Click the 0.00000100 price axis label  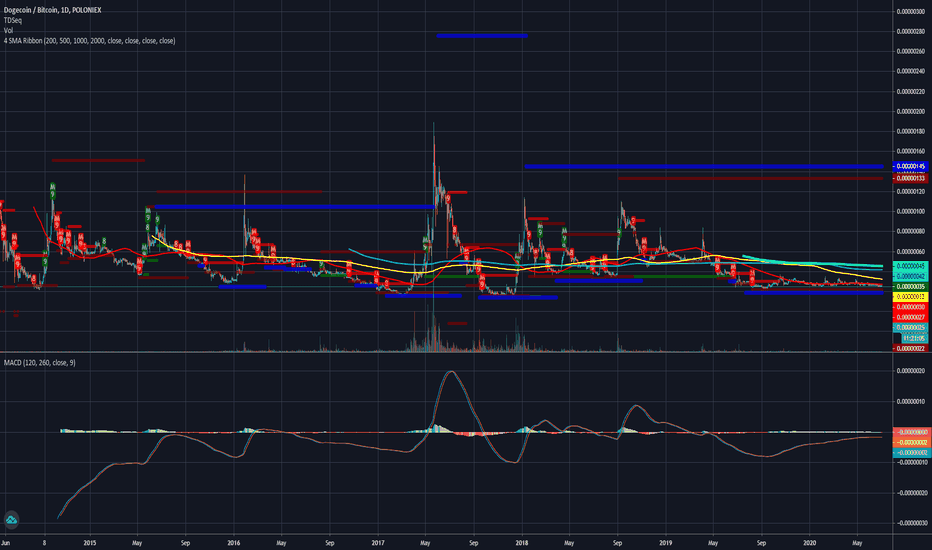(x=910, y=211)
